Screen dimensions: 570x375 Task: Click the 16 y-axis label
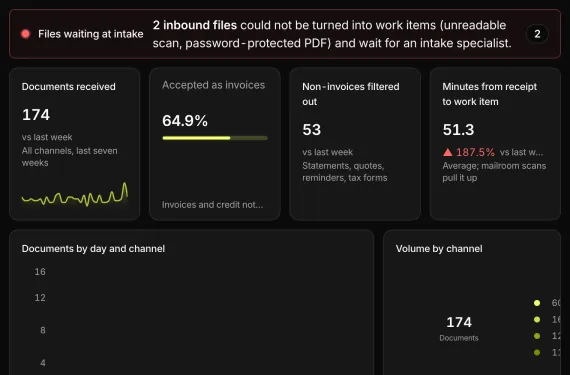point(40,271)
